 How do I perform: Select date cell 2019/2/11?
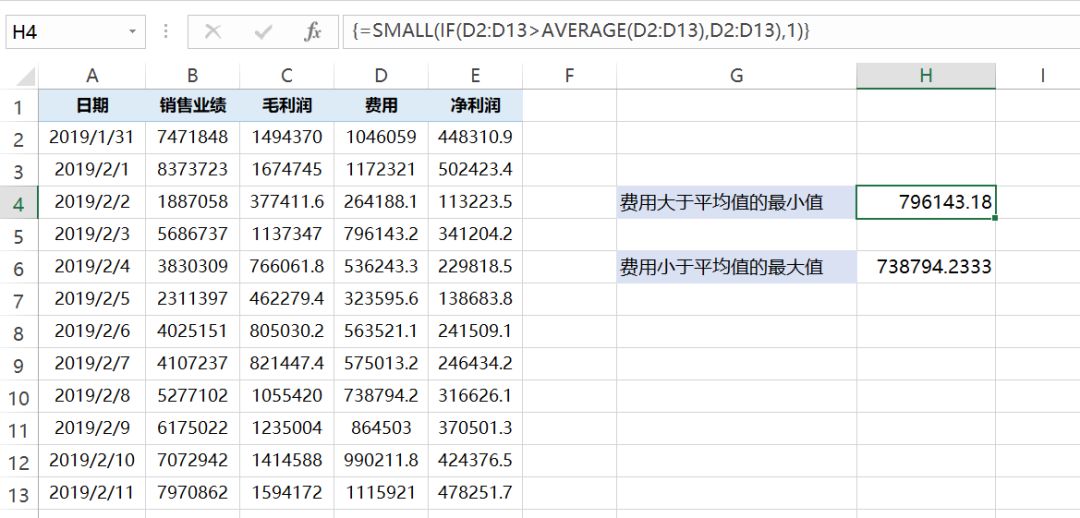(x=92, y=493)
